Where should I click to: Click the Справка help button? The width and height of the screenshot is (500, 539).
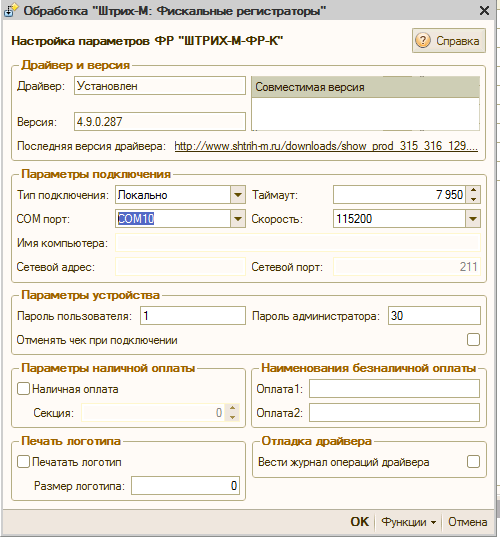click(x=449, y=41)
